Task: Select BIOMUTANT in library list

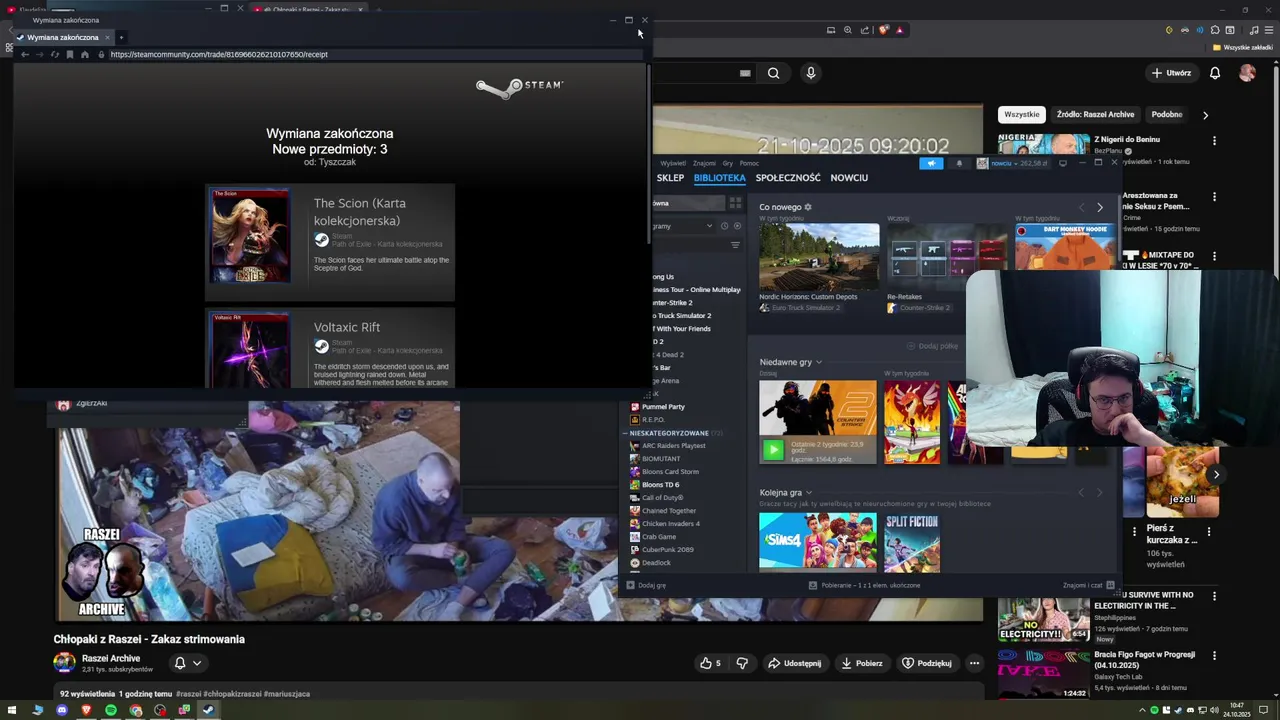Action: pyautogui.click(x=661, y=459)
